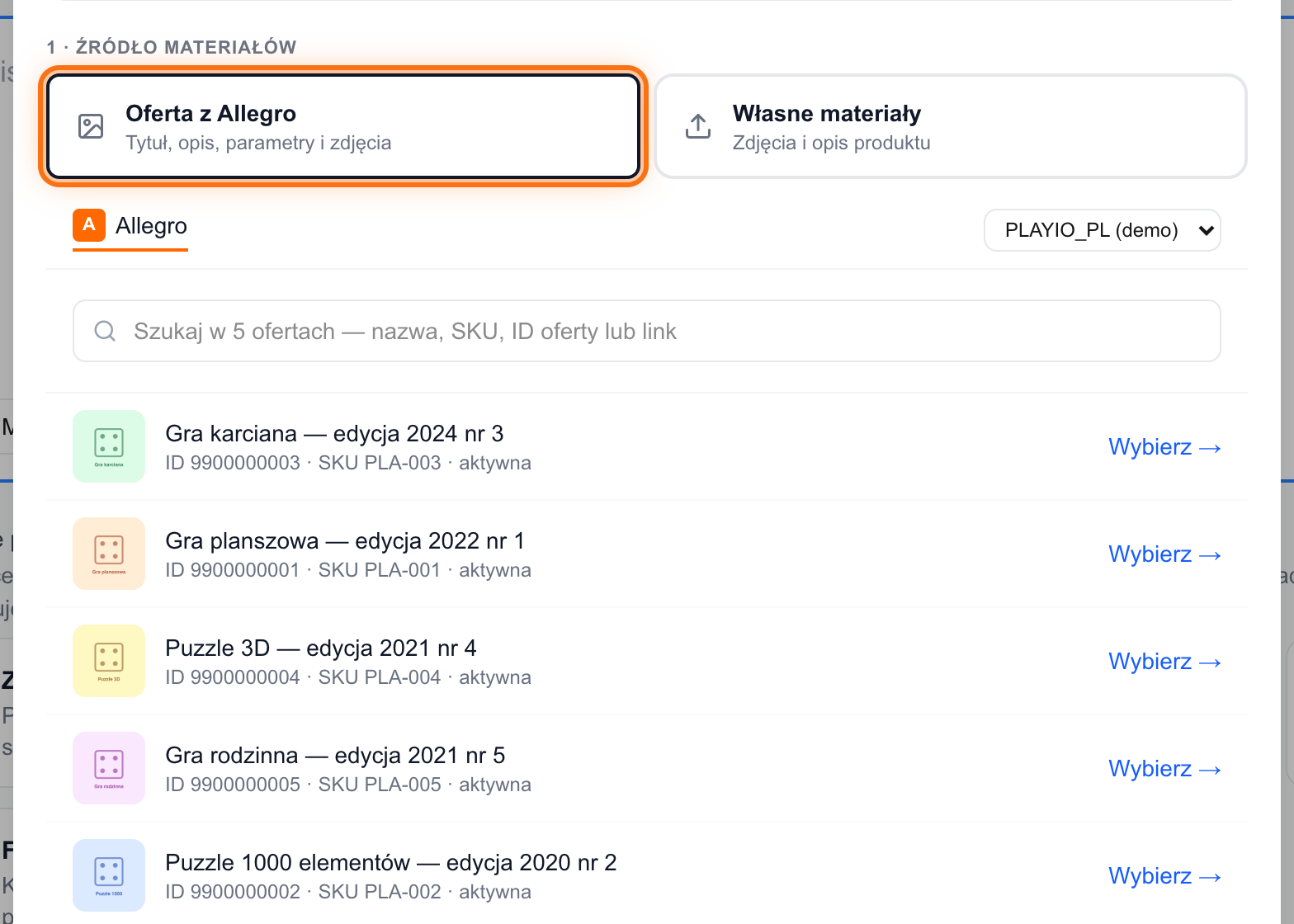The width and height of the screenshot is (1294, 924).
Task: Click Wybierz for Puzzle 1000 elementów offer
Action: click(x=1164, y=875)
